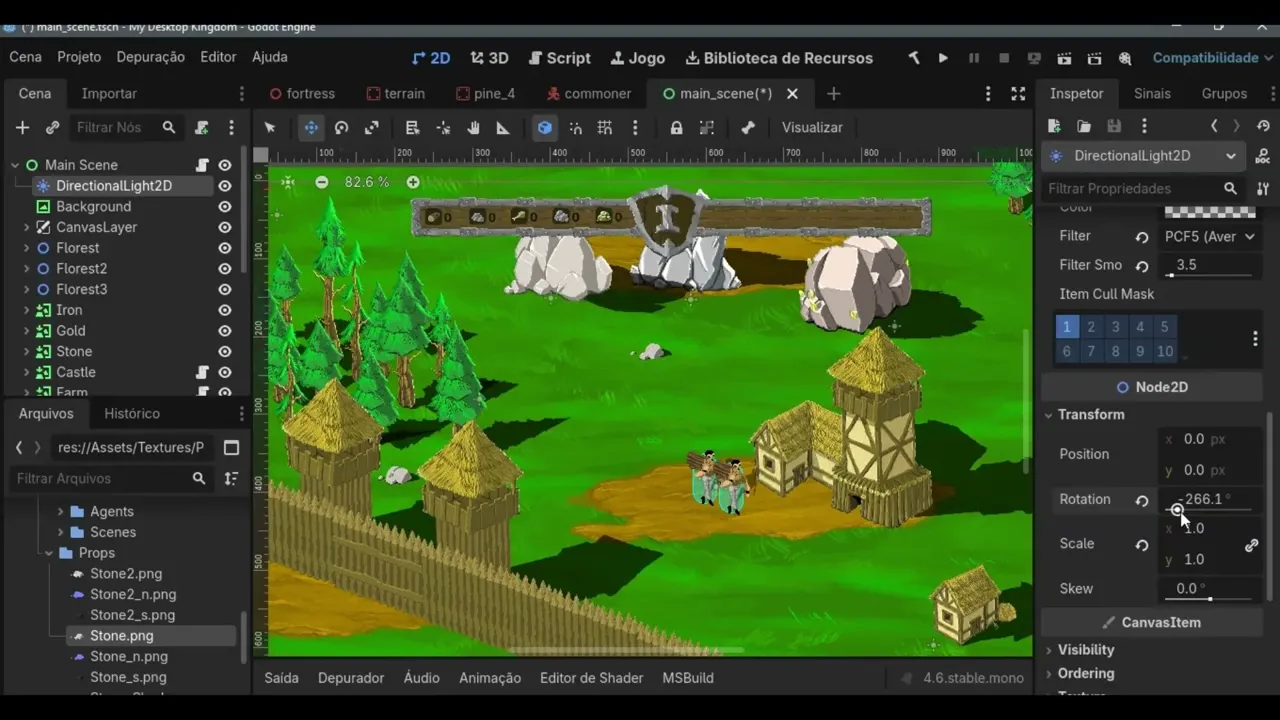
Task: Toggle distraction-free mode expand icon
Action: (x=1018, y=93)
